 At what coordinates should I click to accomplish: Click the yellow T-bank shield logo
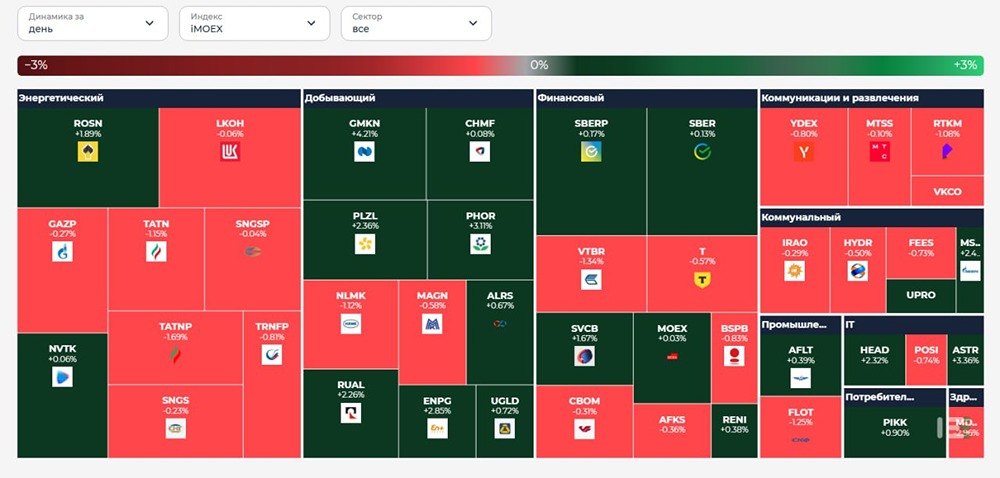coord(702,280)
